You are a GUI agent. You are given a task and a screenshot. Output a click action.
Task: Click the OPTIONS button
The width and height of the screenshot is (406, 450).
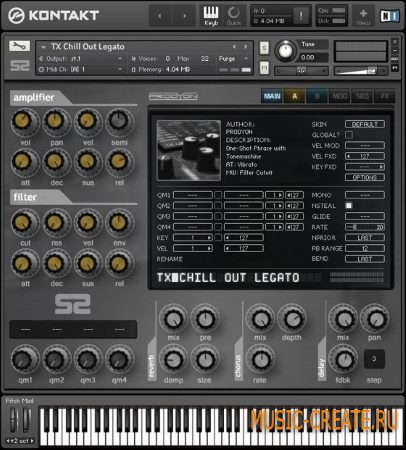pos(365,177)
